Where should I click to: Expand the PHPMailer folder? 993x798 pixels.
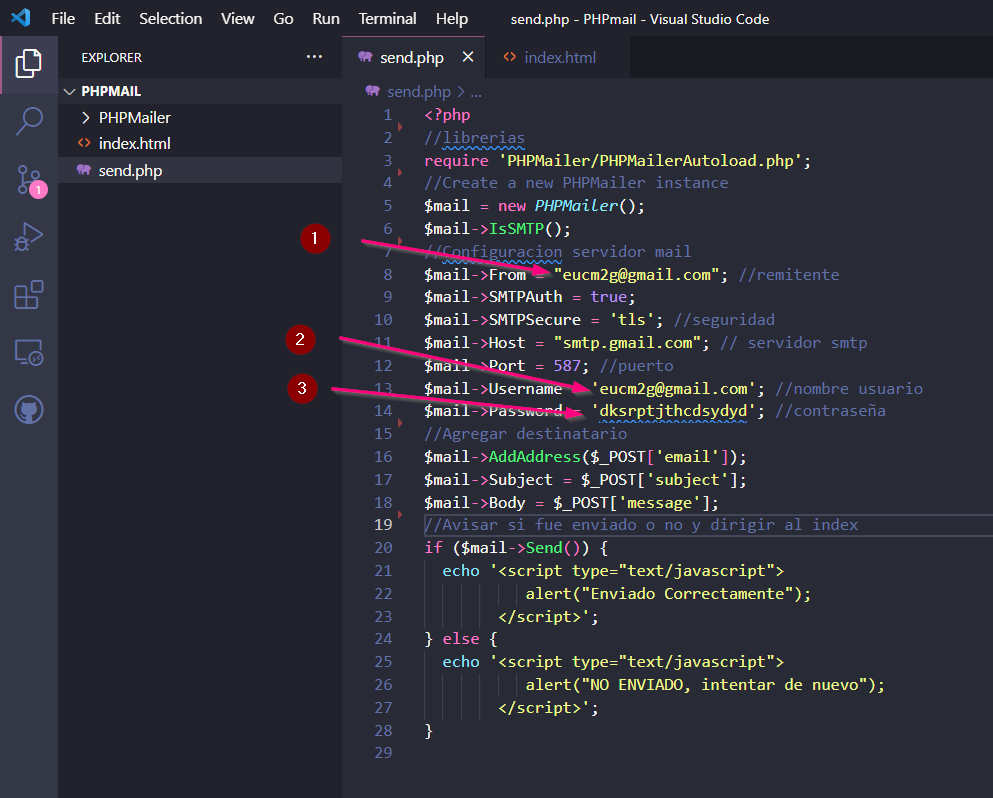[x=85, y=118]
